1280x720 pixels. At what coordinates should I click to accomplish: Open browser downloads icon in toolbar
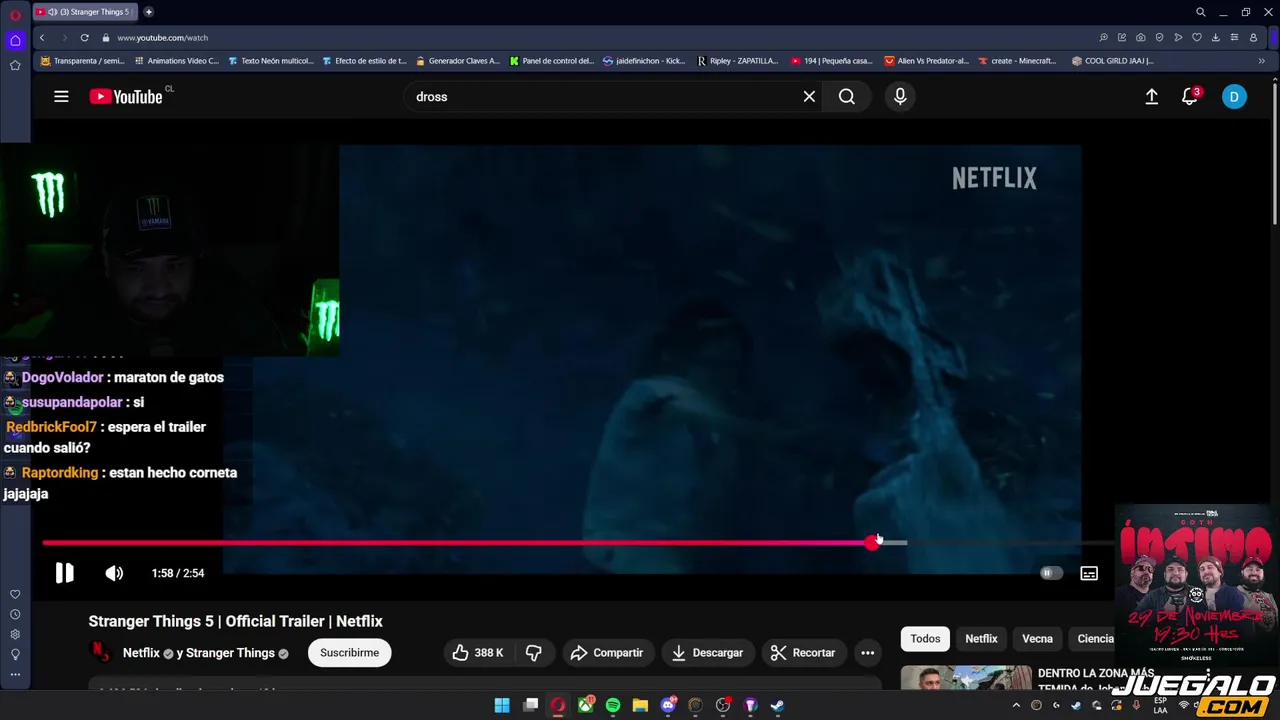point(1216,38)
